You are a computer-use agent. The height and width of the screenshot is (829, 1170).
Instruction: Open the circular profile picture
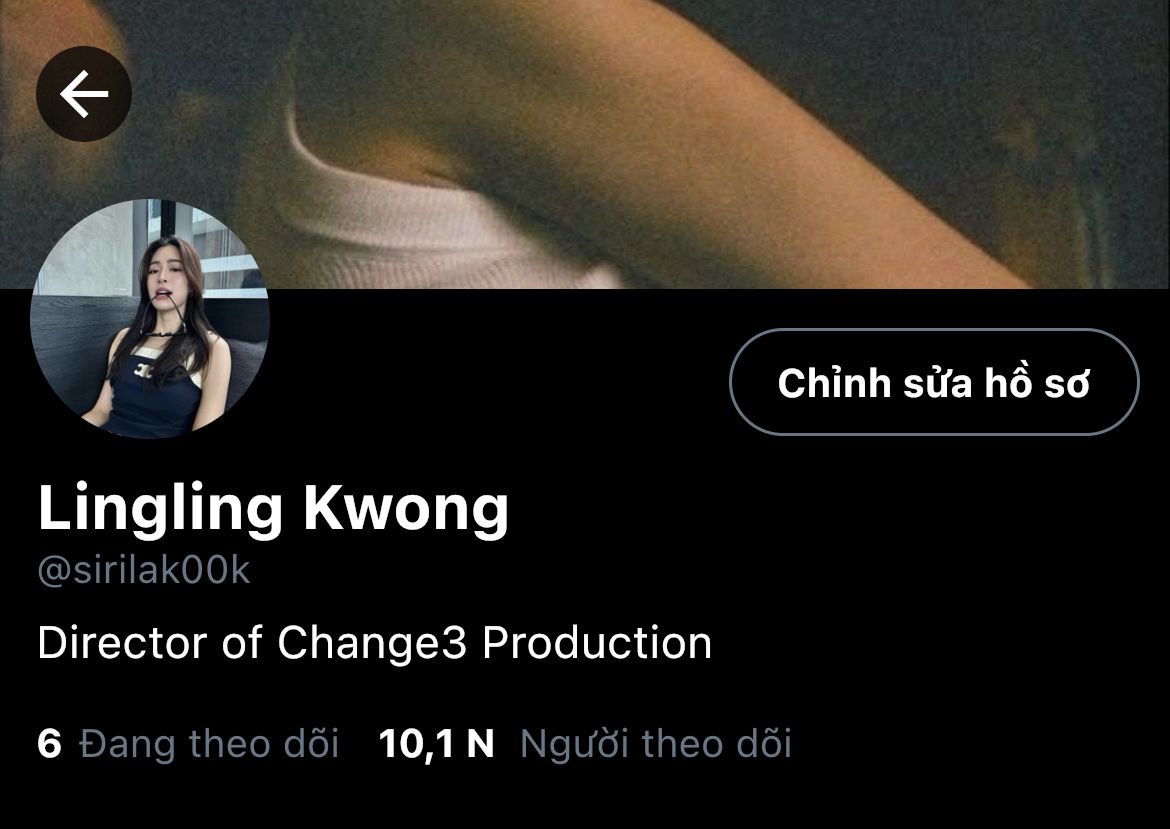(150, 319)
